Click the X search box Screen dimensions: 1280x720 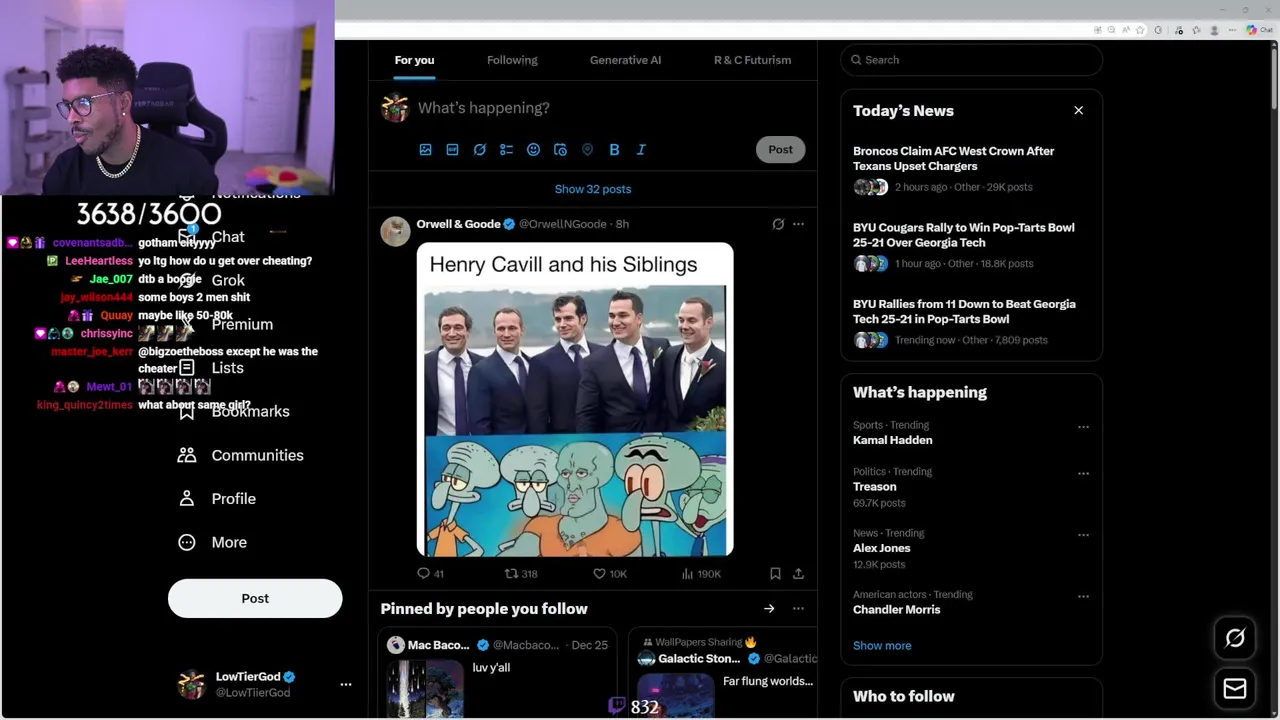(x=971, y=60)
